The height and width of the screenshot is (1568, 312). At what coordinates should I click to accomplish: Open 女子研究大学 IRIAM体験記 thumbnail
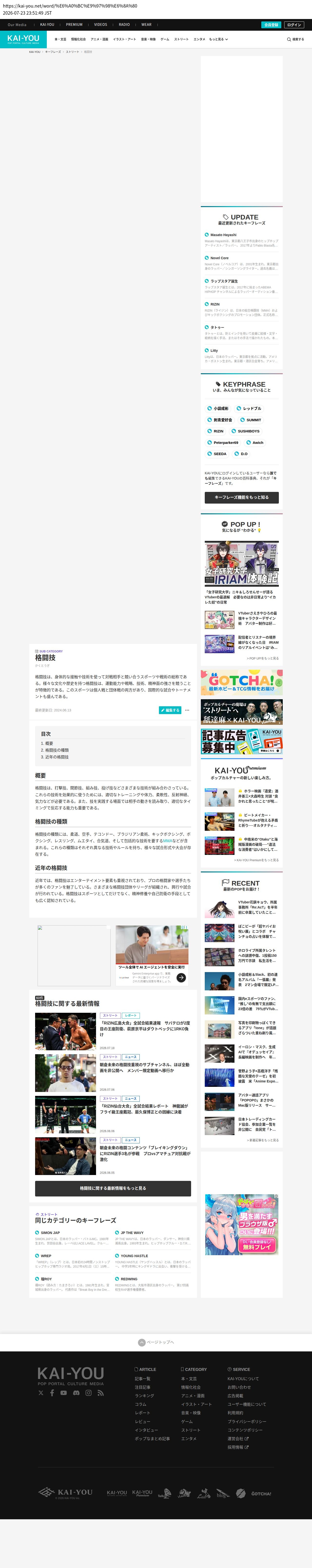point(241,564)
